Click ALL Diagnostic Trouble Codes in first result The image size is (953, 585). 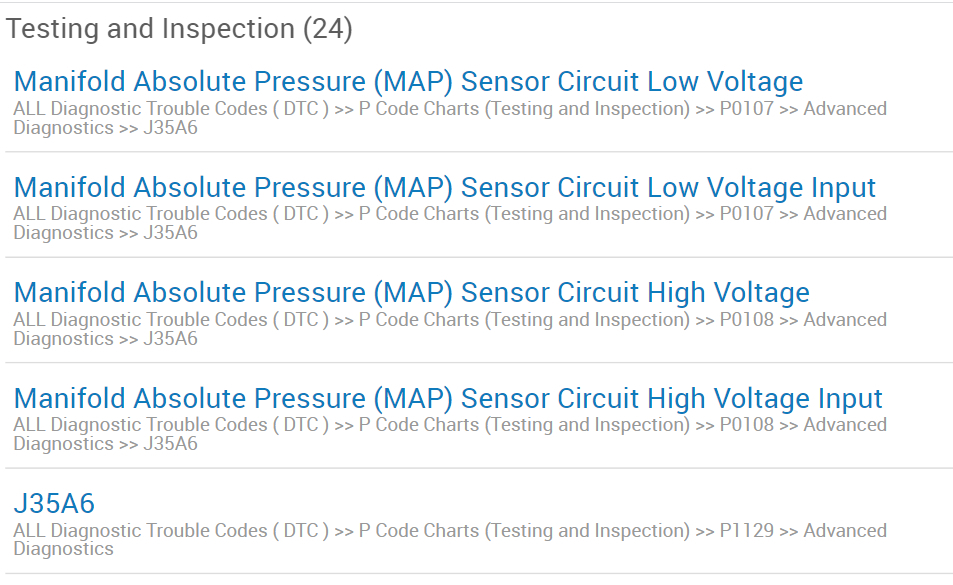(171, 109)
